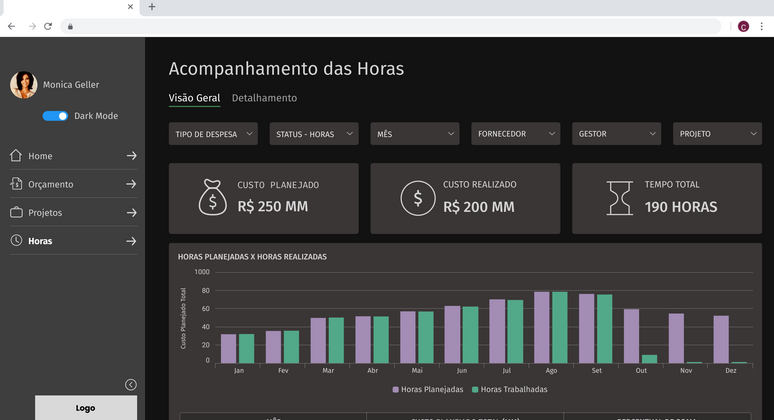
Task: Reload the page with browser refresh icon
Action: point(48,27)
